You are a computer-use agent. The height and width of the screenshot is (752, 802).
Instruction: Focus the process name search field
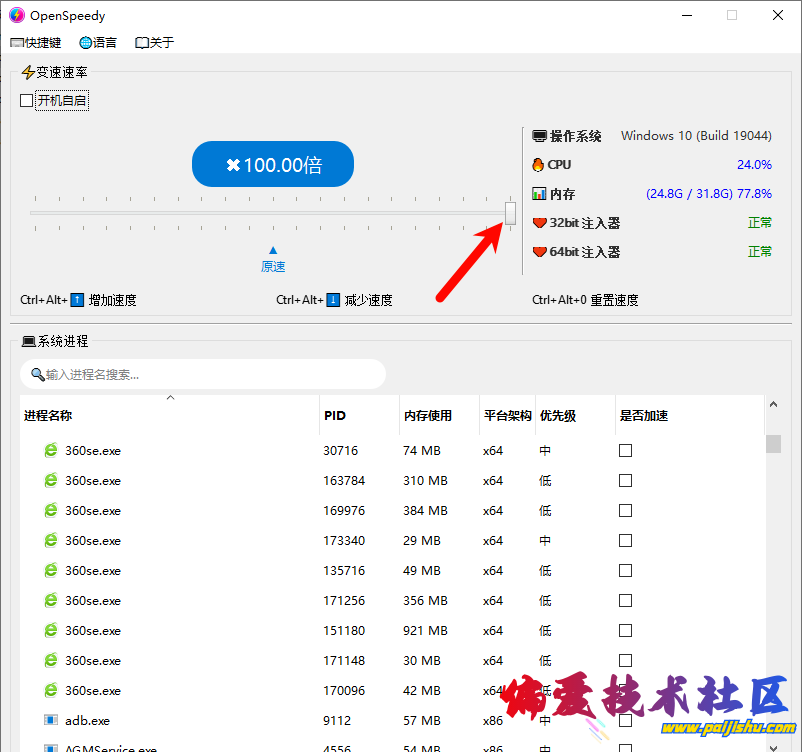pyautogui.click(x=203, y=375)
